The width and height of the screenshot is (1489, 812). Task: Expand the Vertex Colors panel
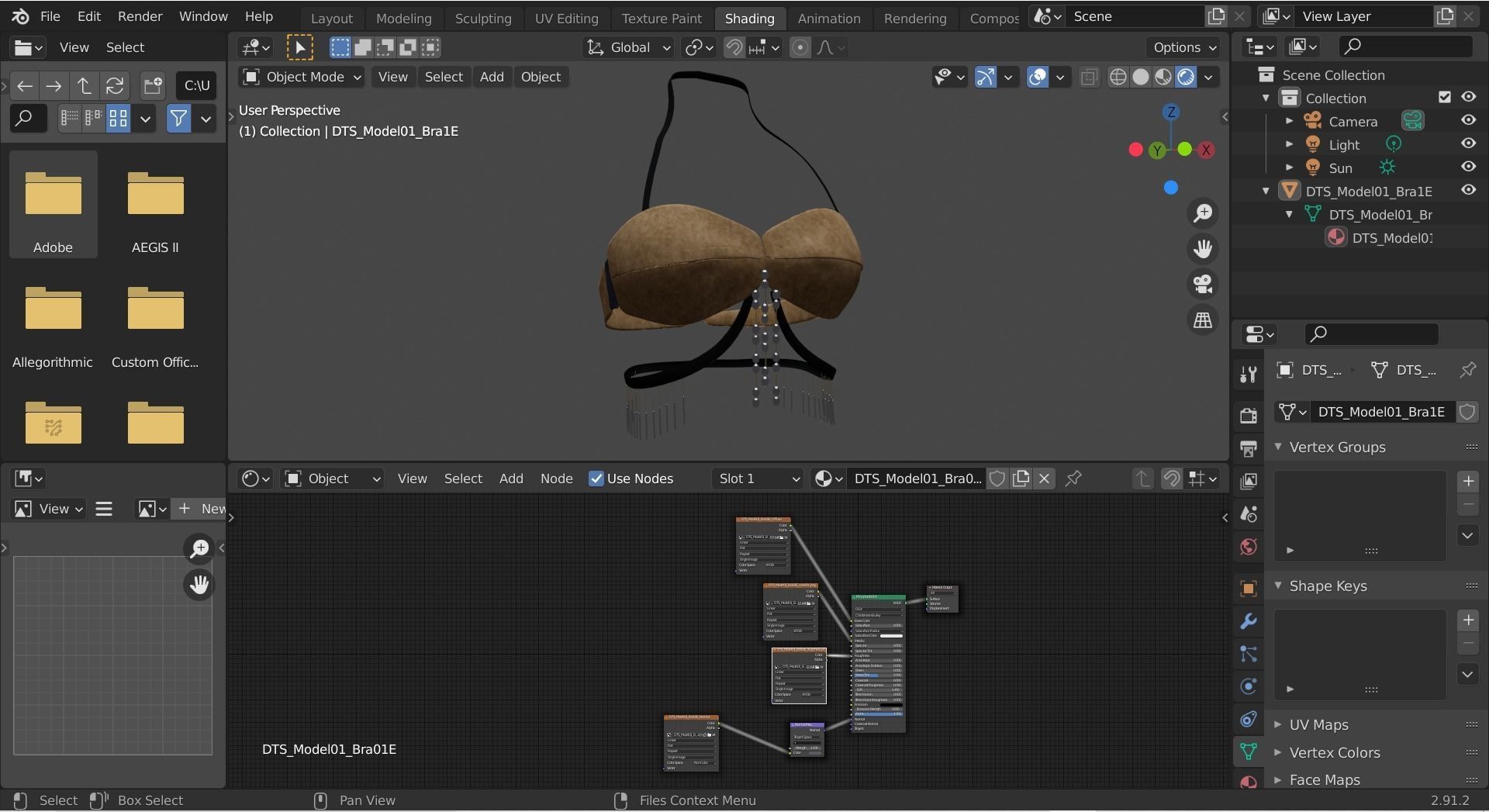pyautogui.click(x=1278, y=752)
